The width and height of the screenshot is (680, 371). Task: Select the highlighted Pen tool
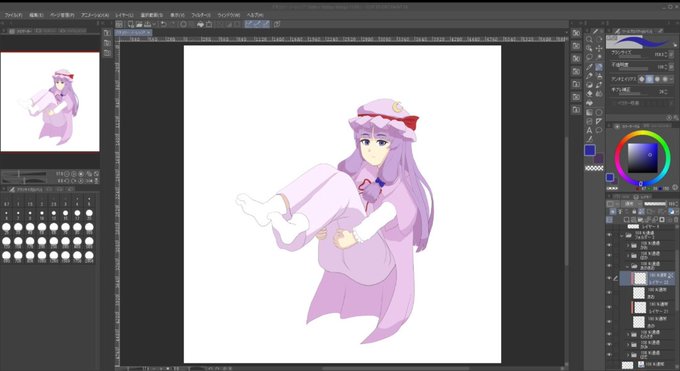pyautogui.click(x=599, y=67)
